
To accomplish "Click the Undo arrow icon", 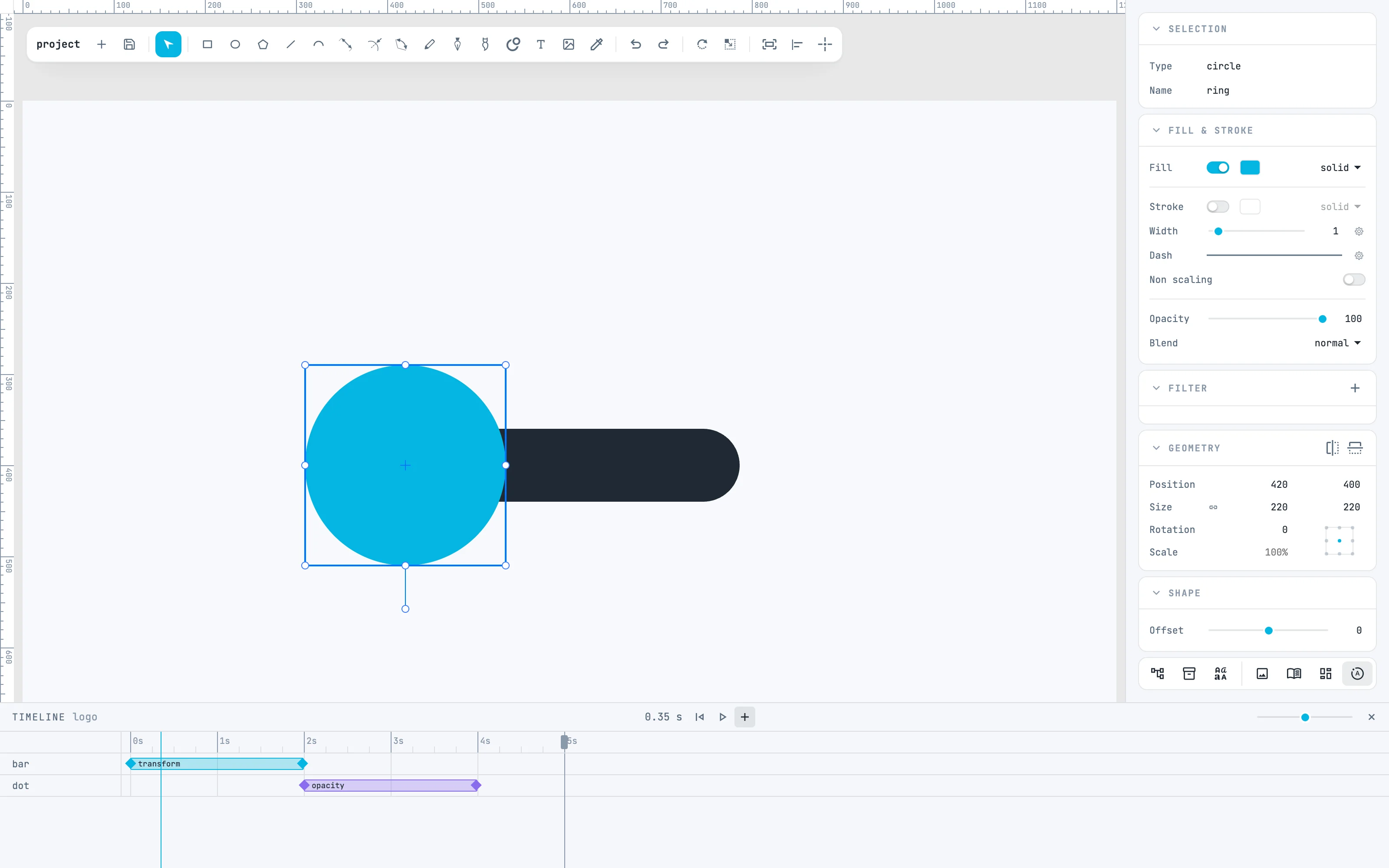I will (635, 44).
